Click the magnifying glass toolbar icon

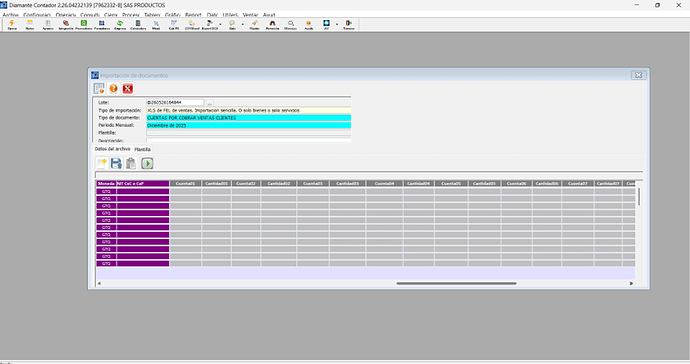tap(290, 25)
